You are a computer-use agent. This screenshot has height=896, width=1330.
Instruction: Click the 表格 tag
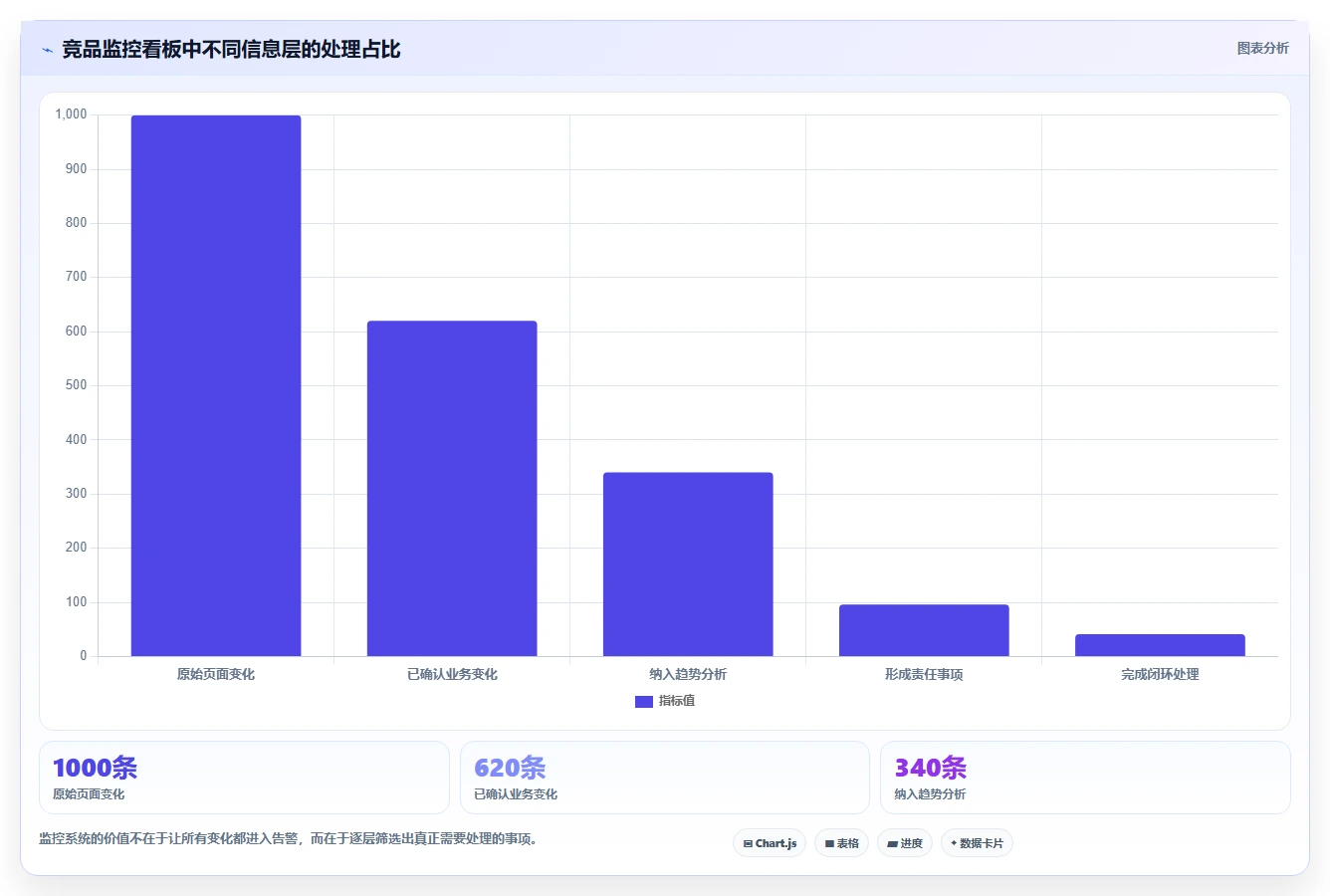coord(841,843)
